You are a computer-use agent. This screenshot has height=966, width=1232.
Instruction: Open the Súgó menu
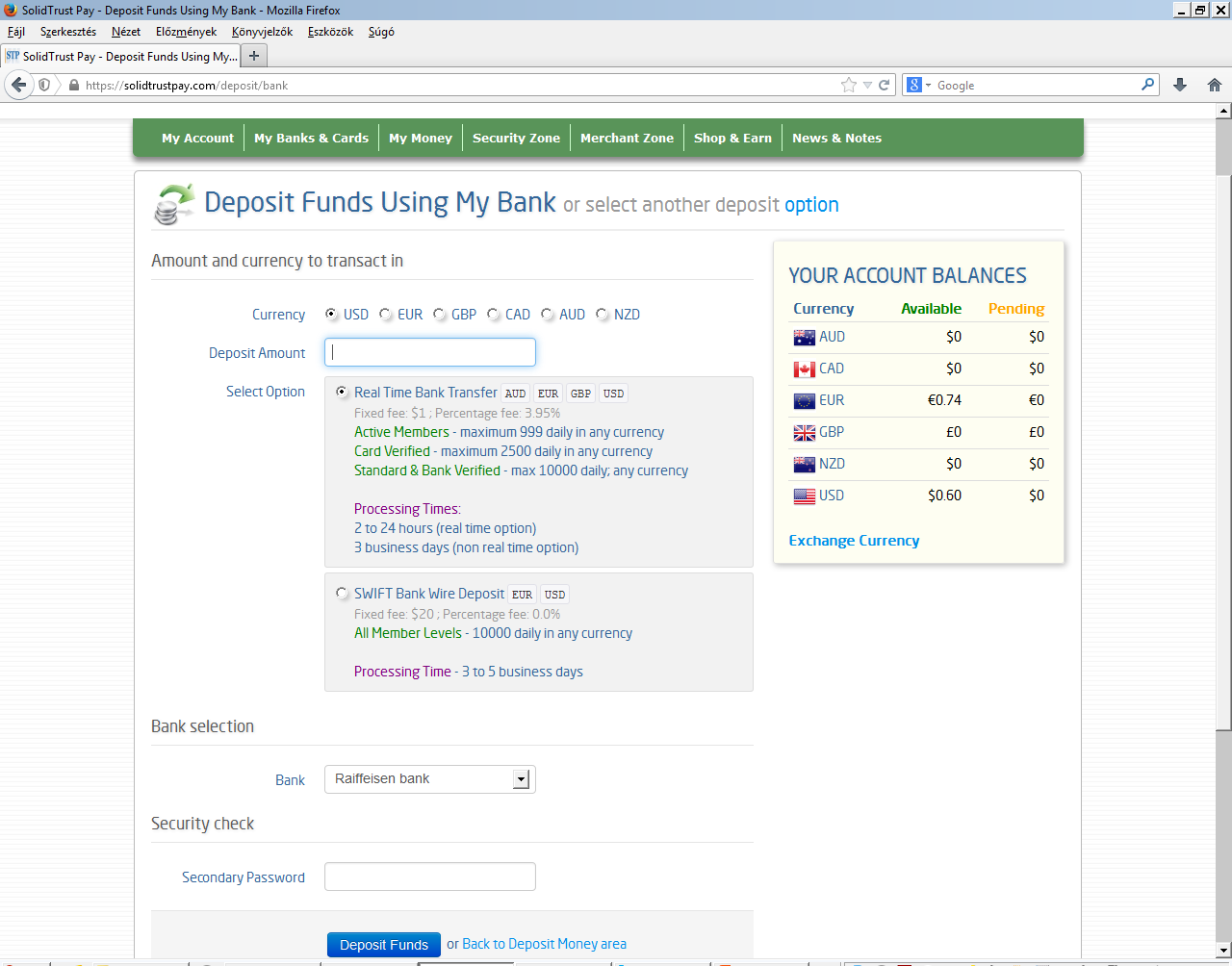coord(381,32)
